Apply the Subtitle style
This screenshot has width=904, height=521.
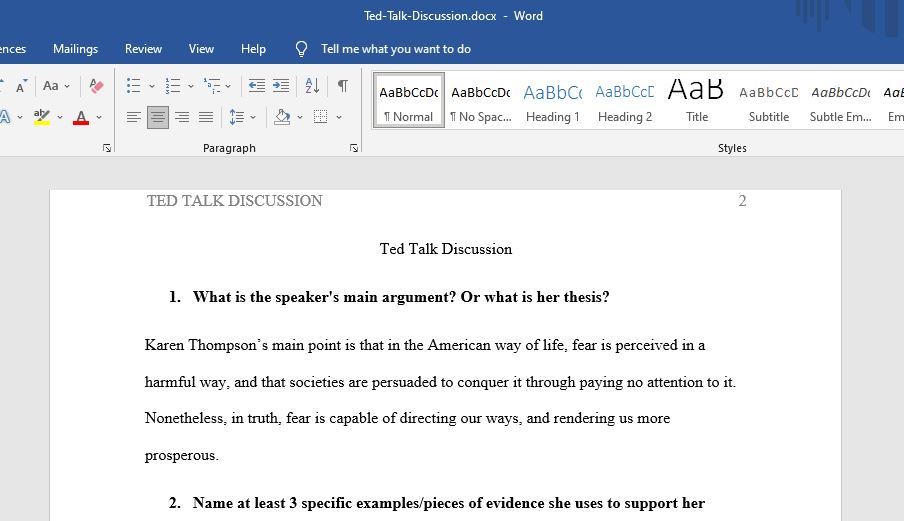(x=769, y=100)
